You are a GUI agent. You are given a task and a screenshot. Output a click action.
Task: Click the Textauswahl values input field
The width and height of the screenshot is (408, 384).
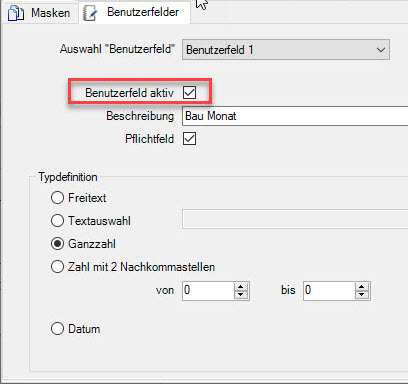click(x=295, y=219)
